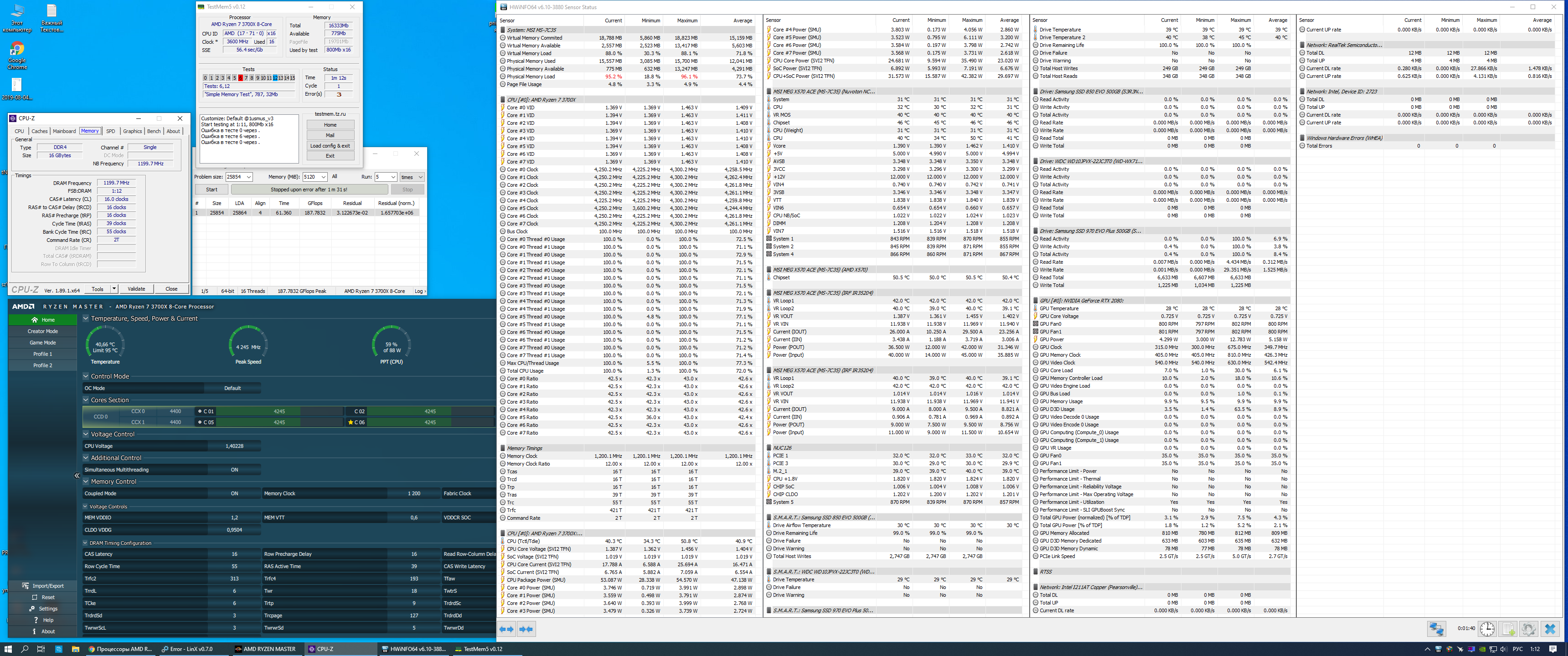Image resolution: width=1568 pixels, height=656 pixels.
Task: Select Creator Mode in Ryzen Master
Action: (x=42, y=331)
